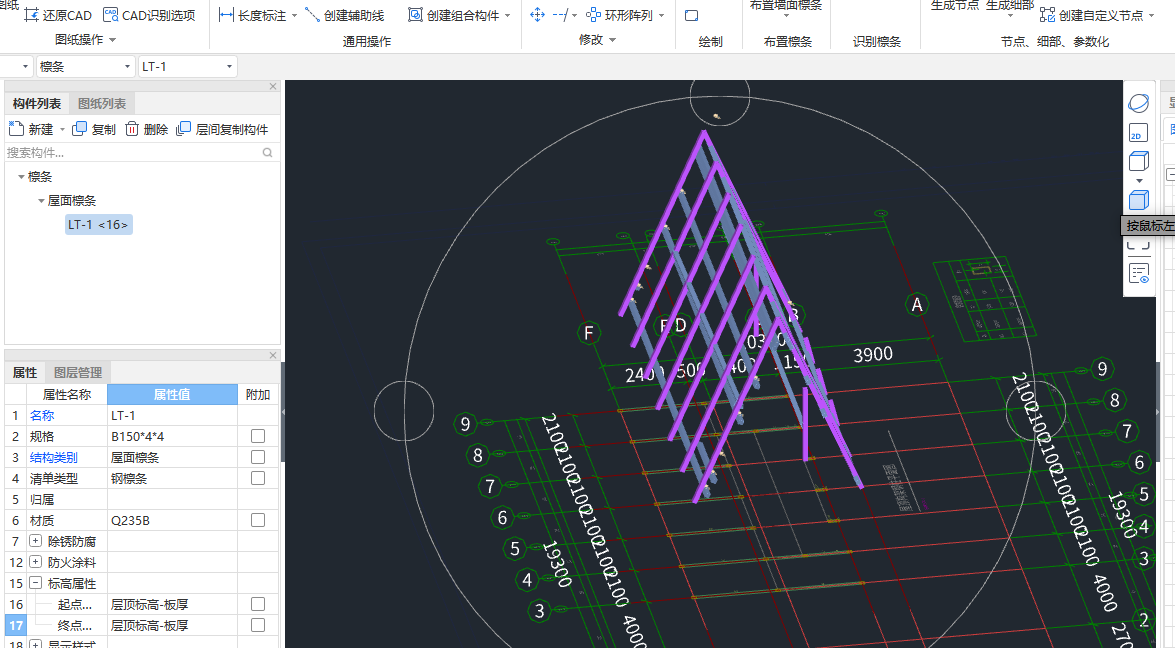Collapse the 标高属性 property group
The image size is (1175, 648).
[x=35, y=583]
